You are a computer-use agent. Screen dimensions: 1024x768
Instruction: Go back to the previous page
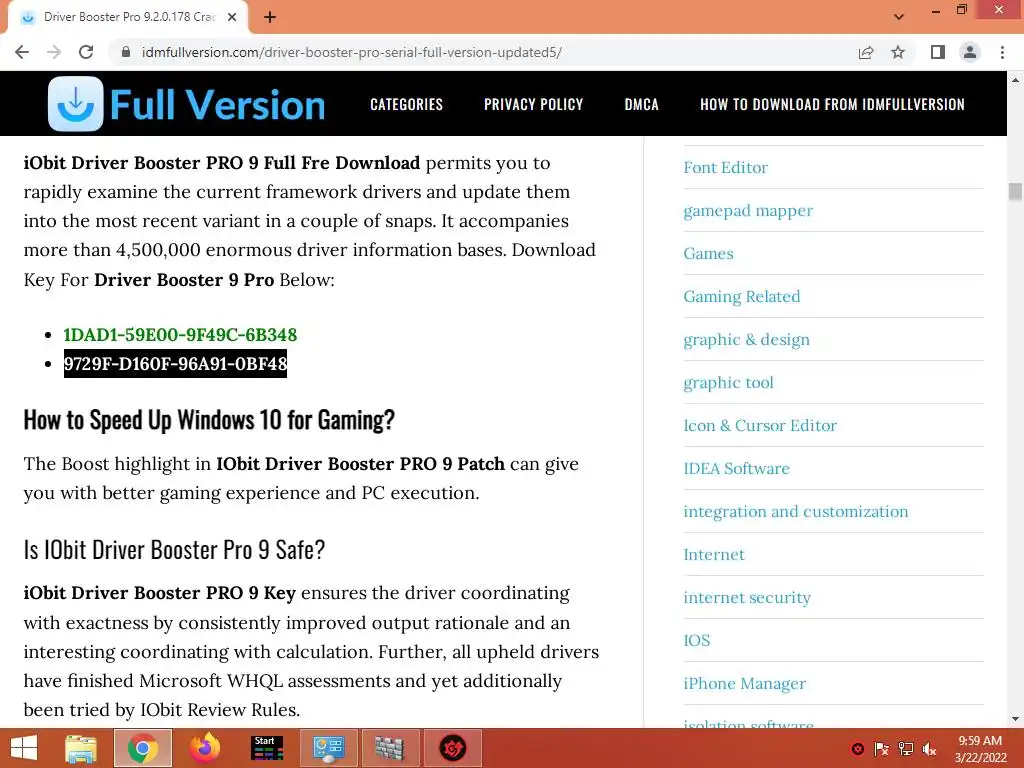click(22, 52)
